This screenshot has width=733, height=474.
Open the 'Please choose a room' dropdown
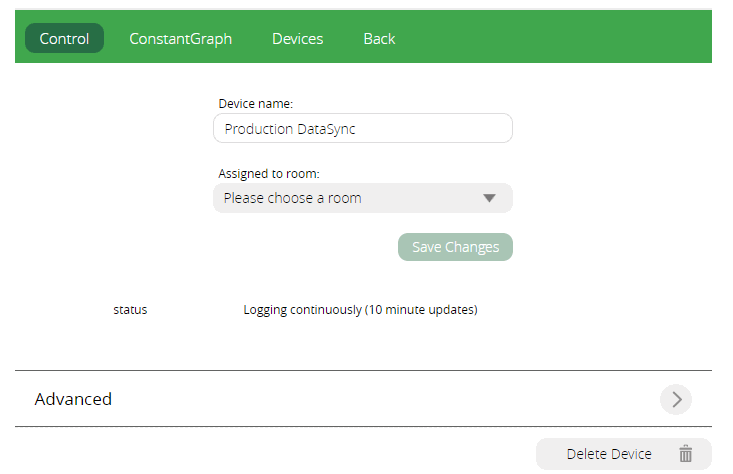350,198
